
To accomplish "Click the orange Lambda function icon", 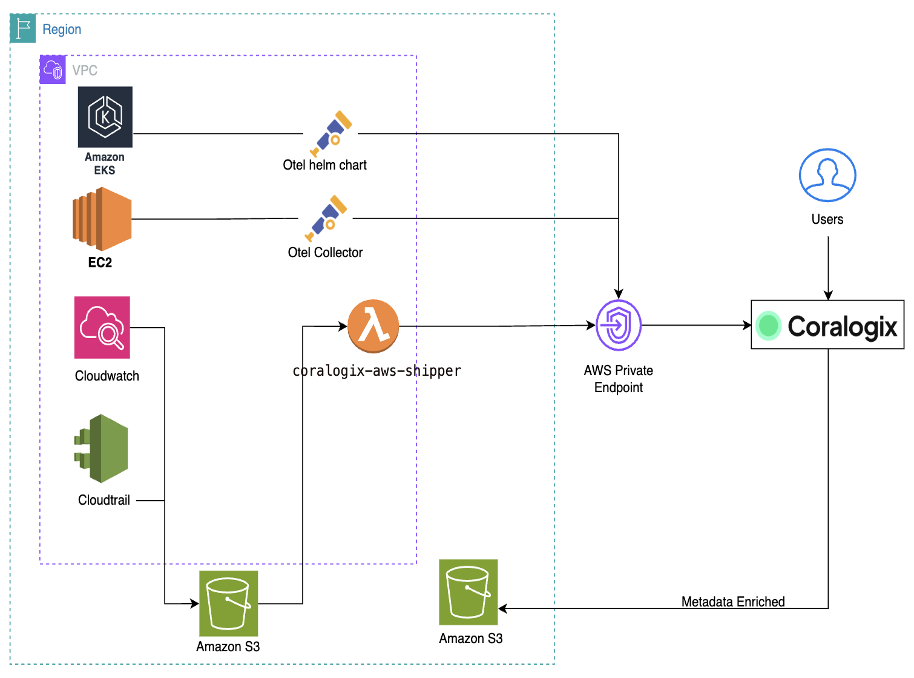I will point(373,325).
